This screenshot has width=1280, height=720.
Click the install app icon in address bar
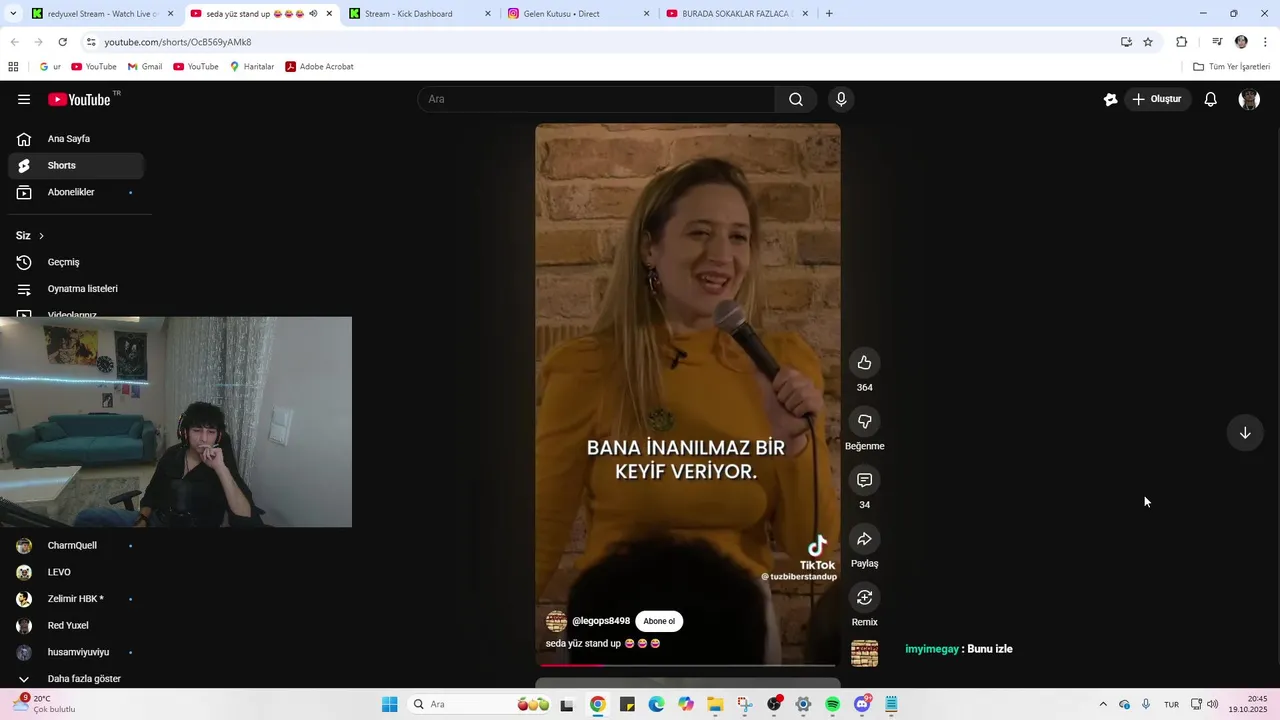coord(1126,42)
